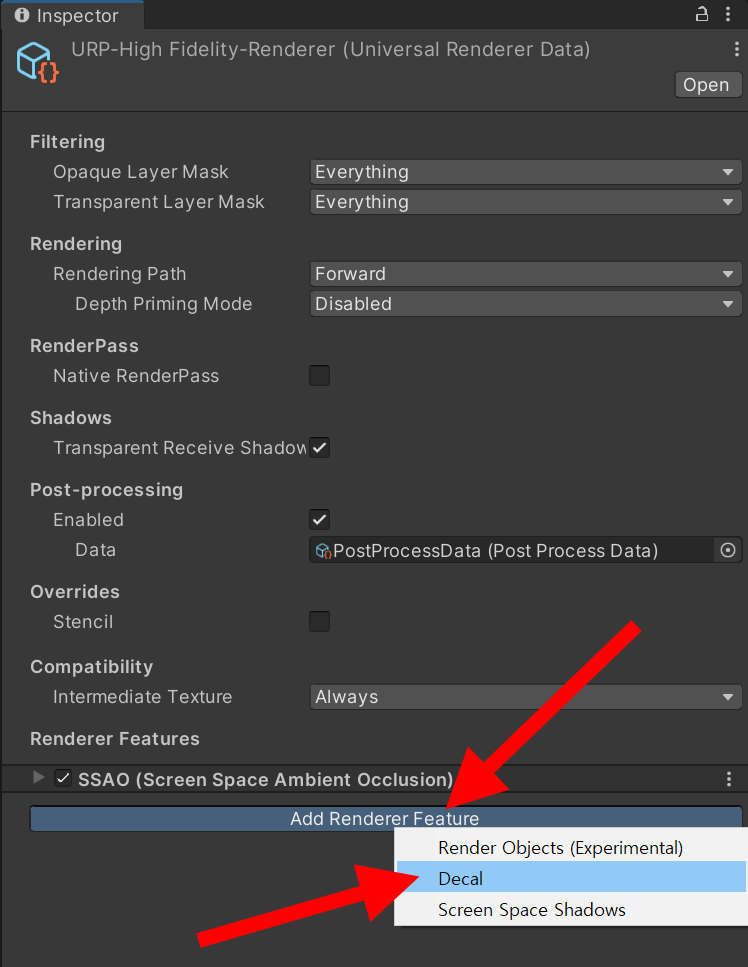Click the Post-processing section header
This screenshot has width=748, height=967.
pyautogui.click(x=107, y=490)
